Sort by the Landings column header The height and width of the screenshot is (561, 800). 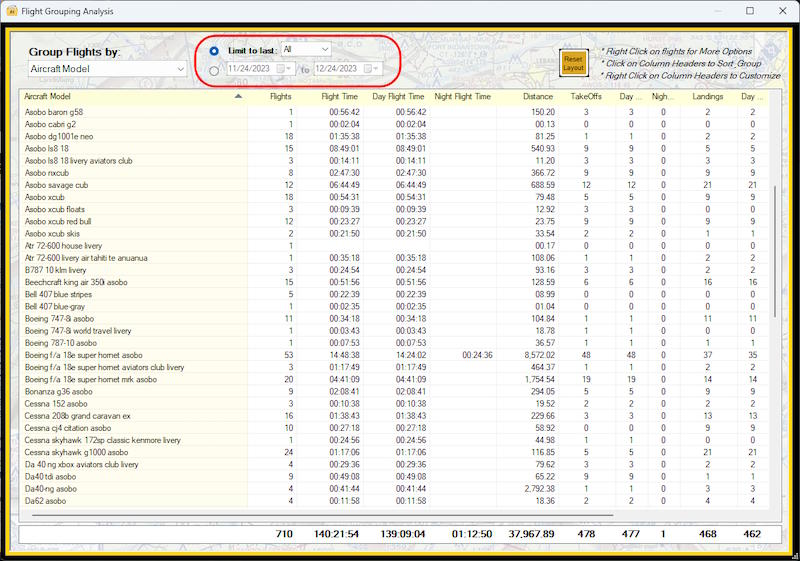708,96
